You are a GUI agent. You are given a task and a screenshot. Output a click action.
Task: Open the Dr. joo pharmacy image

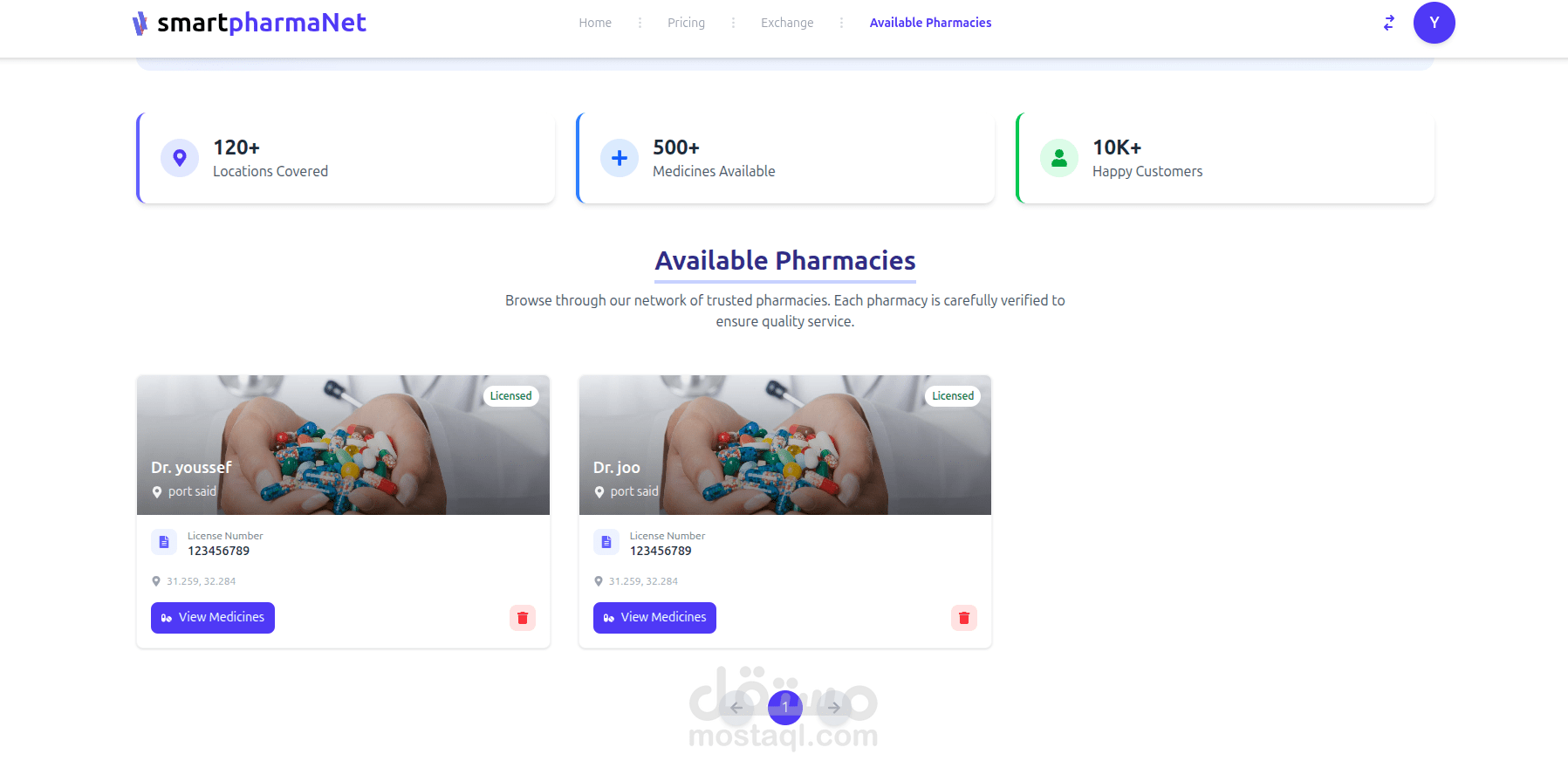click(785, 445)
